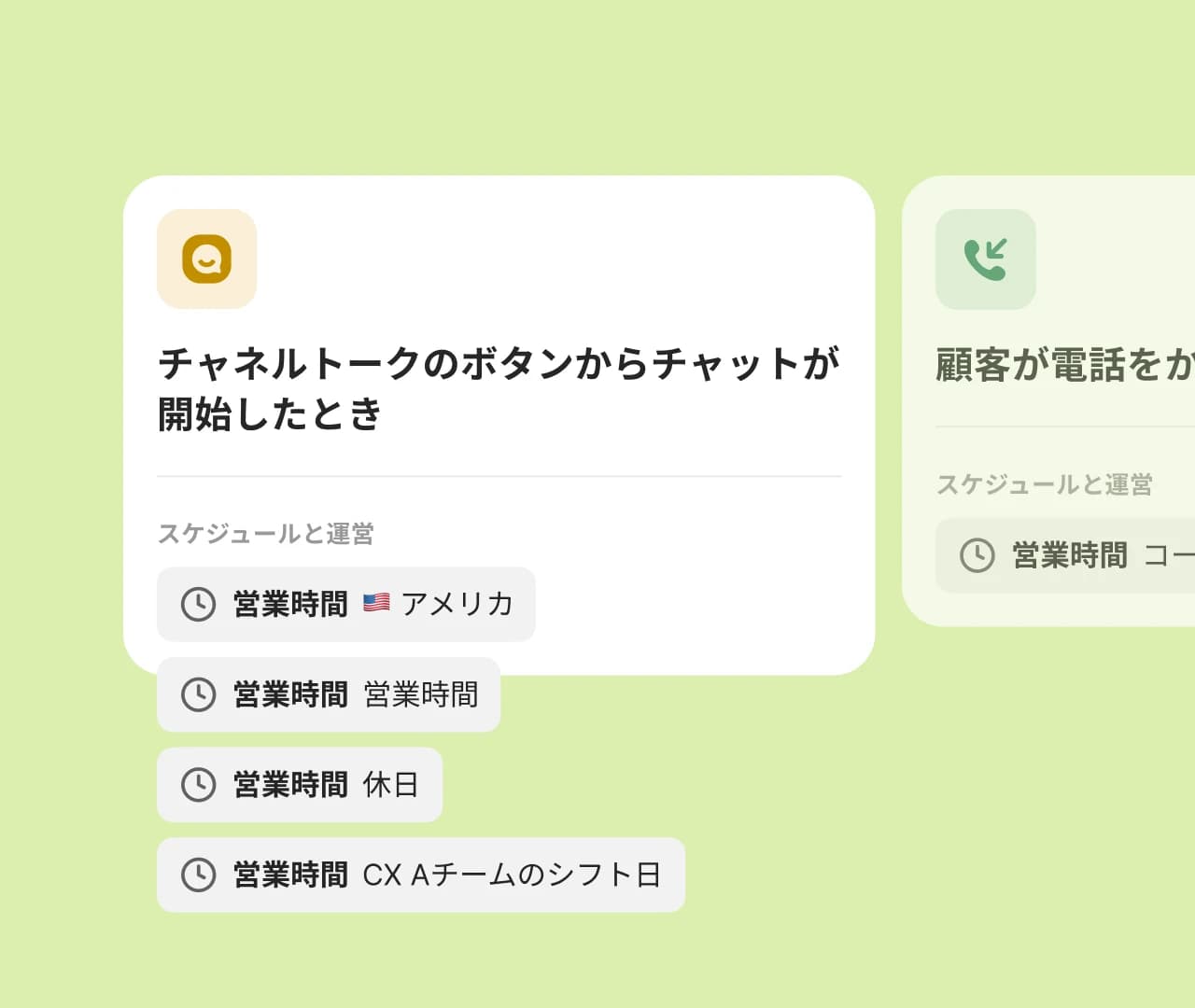
Task: Click the divider line under the chat card title
Action: [x=499, y=475]
